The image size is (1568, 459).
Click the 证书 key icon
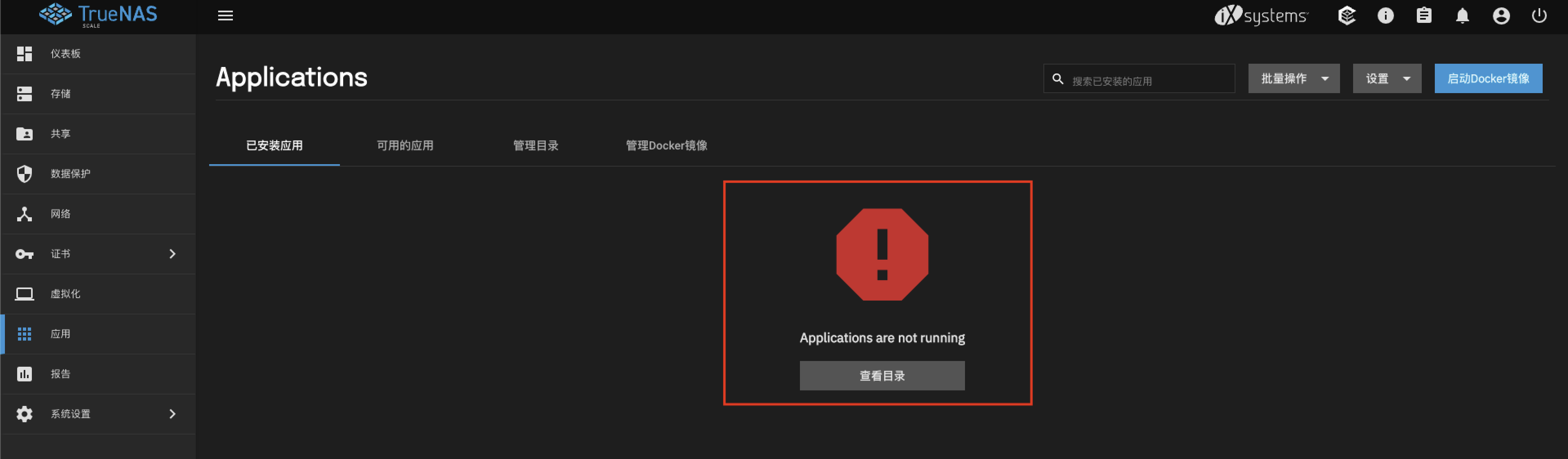[25, 254]
